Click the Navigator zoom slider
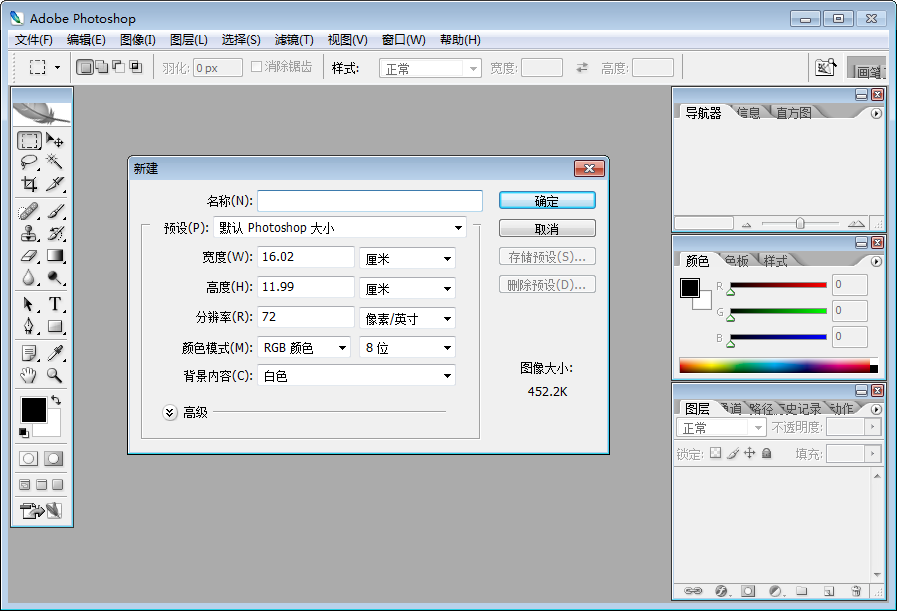Screen dimensions: 897x611 point(800,223)
